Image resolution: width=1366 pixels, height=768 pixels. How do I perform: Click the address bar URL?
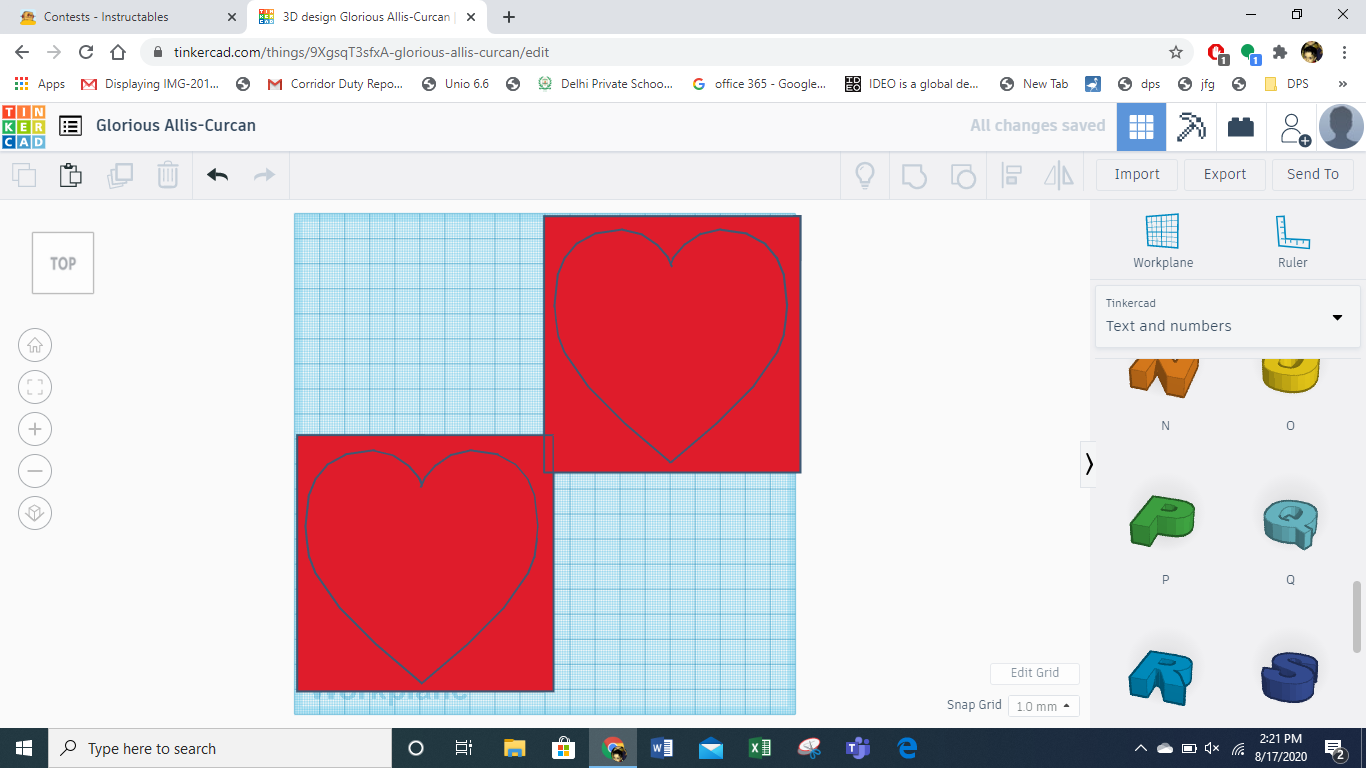[361, 52]
